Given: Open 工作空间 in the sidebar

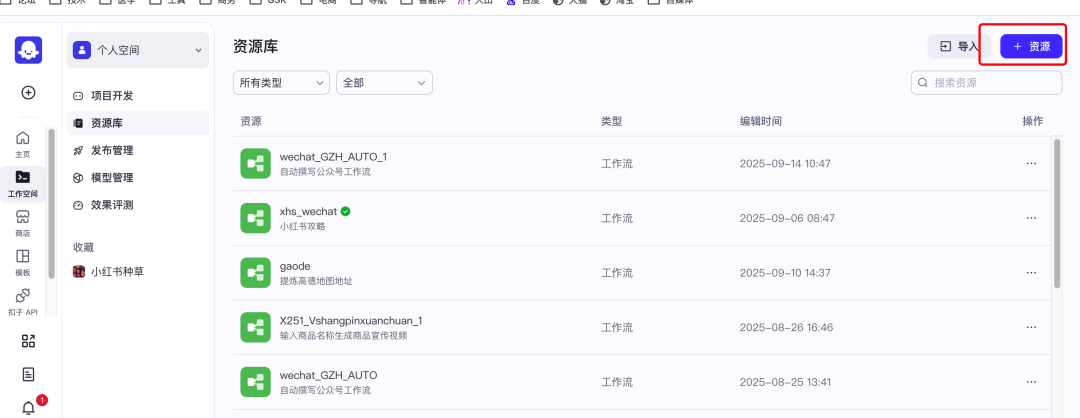Looking at the screenshot, I should 23,183.
